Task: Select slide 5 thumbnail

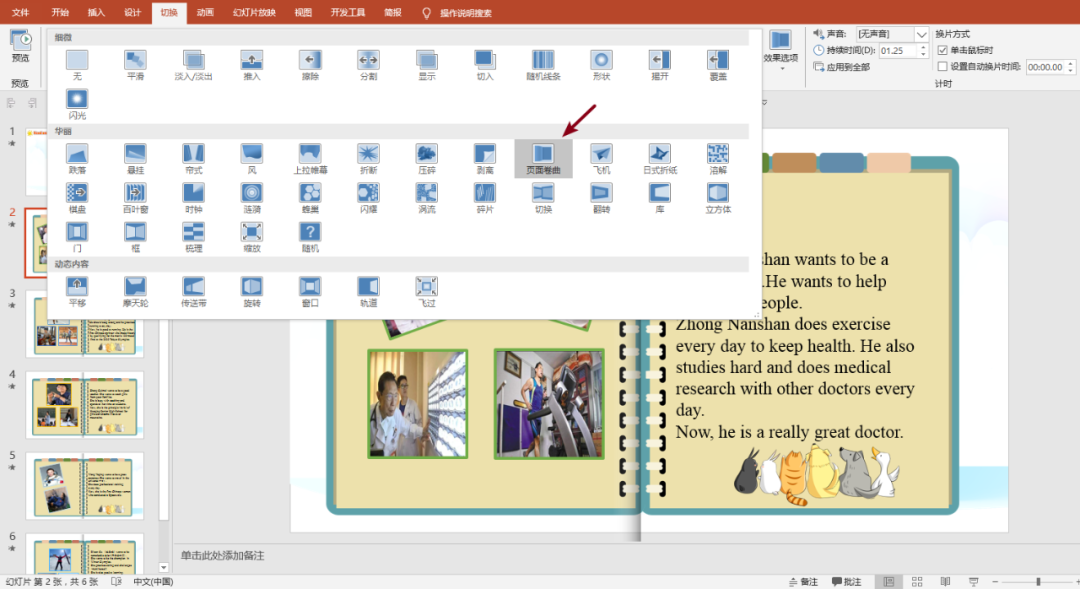Action: (85, 486)
